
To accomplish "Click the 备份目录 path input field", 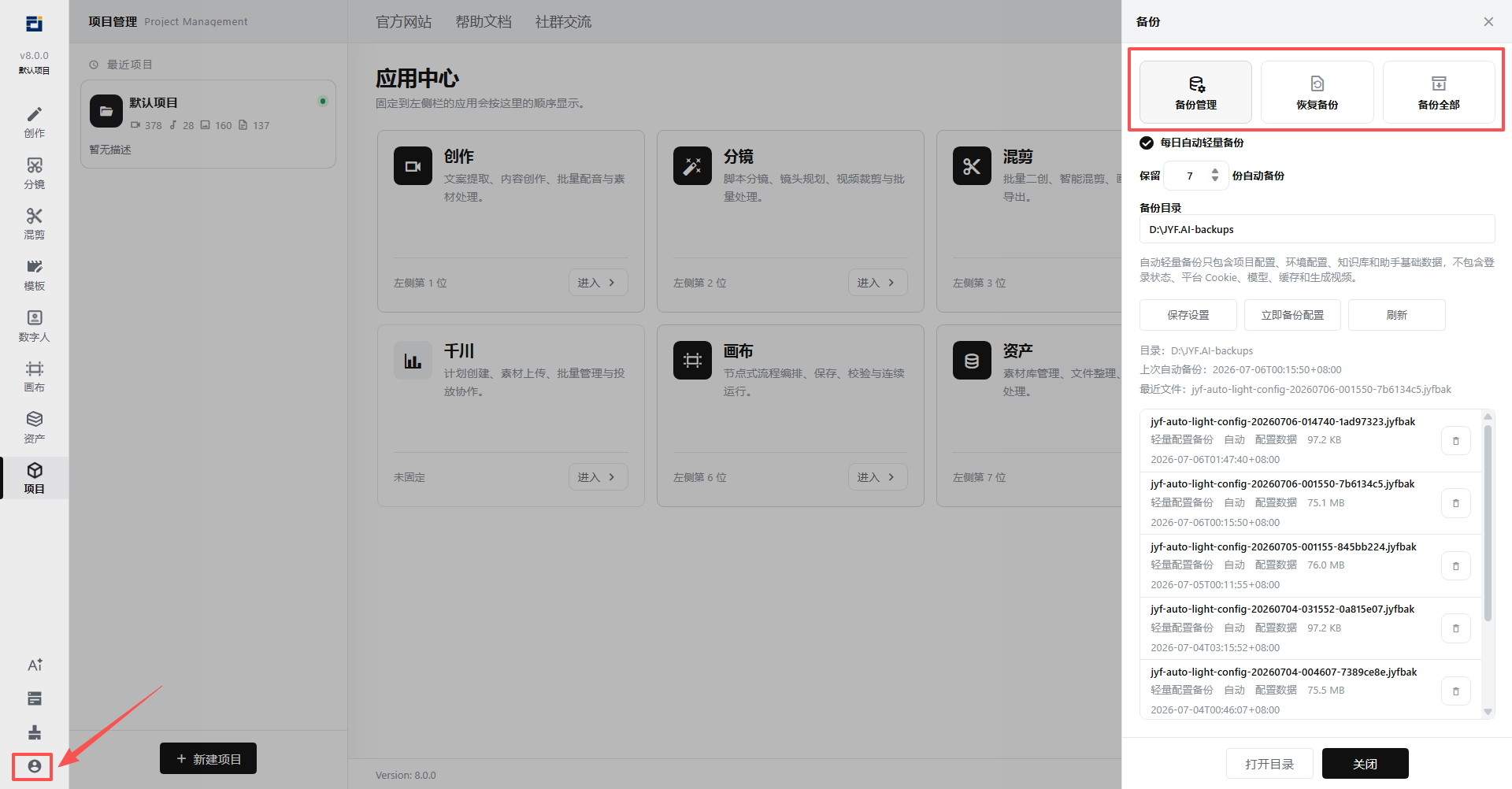I will point(1317,229).
